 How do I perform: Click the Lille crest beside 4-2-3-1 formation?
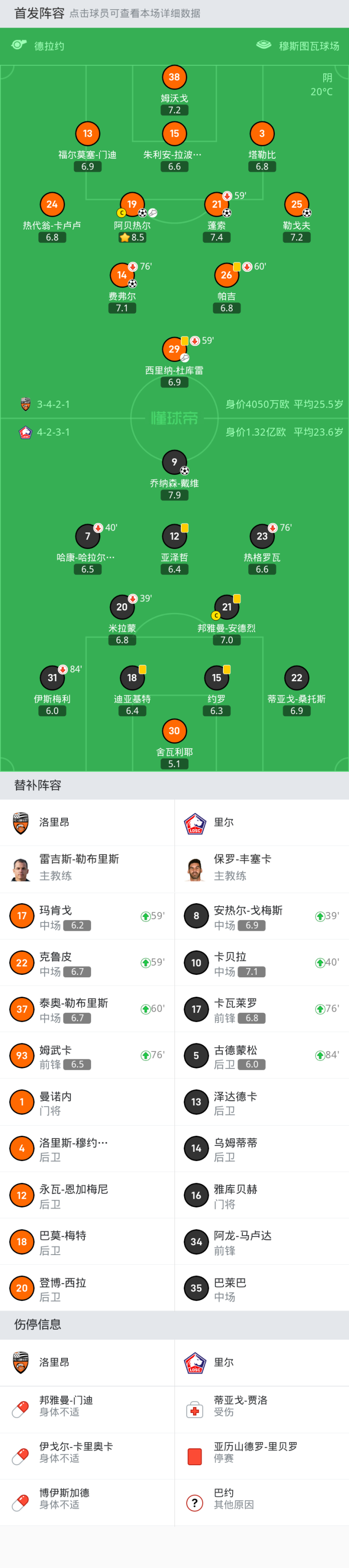click(x=26, y=432)
